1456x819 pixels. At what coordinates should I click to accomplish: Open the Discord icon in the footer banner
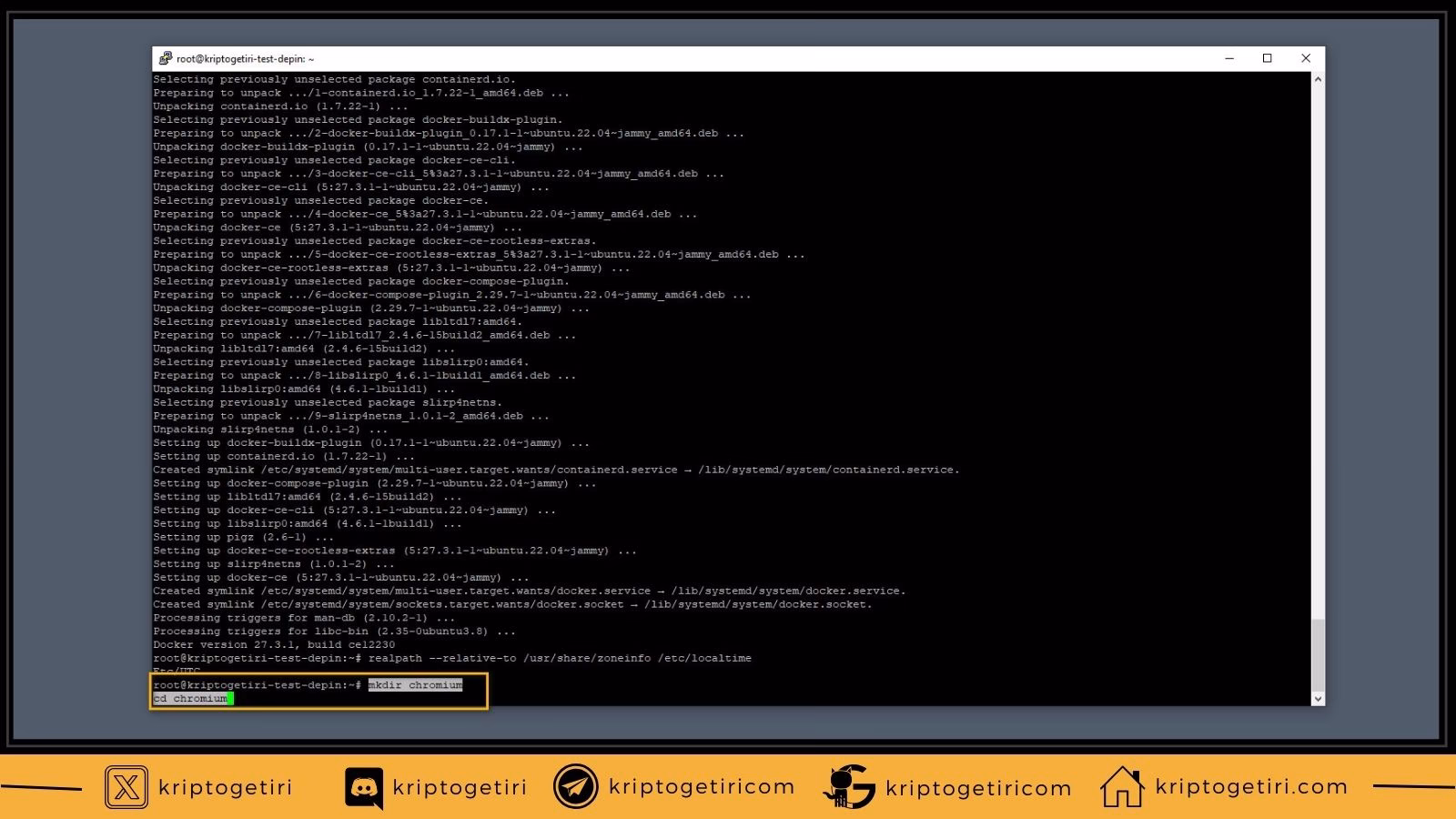[x=364, y=787]
